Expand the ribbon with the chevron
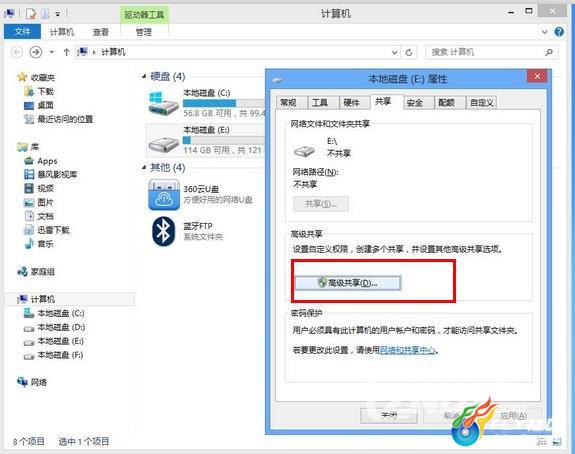 point(545,32)
